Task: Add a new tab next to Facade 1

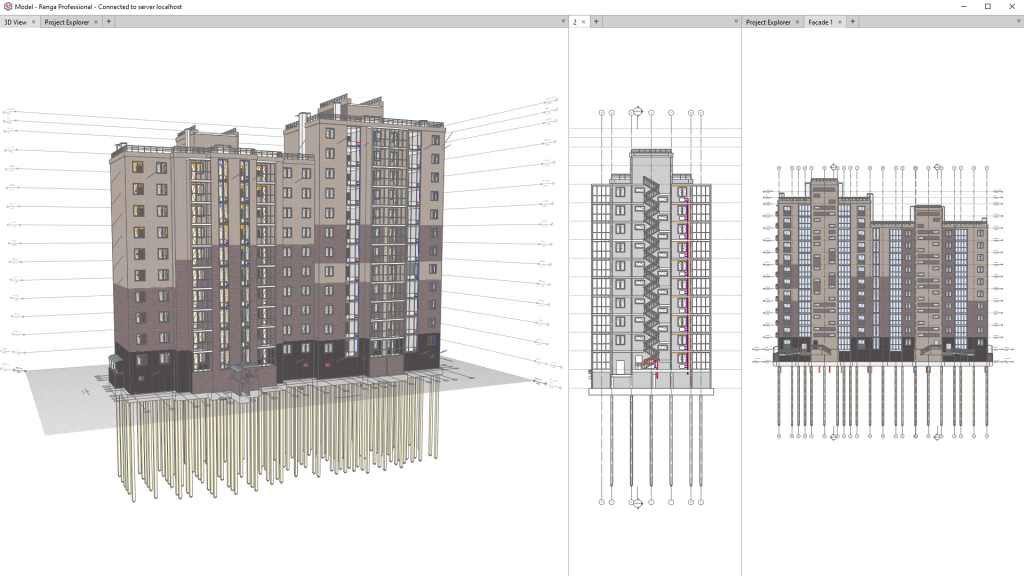Action: click(850, 21)
